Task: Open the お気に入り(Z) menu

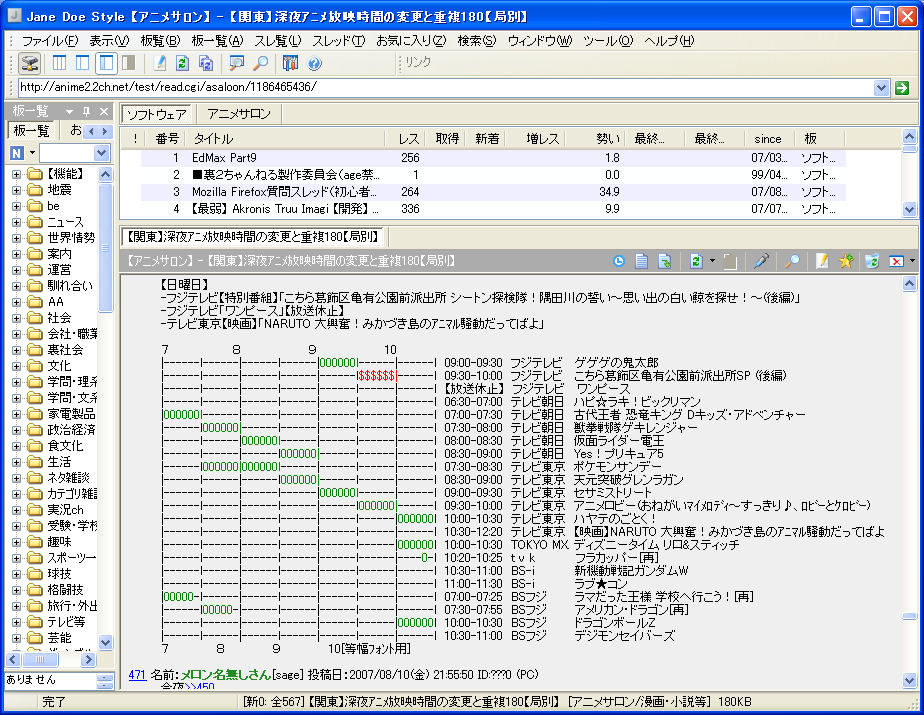Action: [x=411, y=41]
